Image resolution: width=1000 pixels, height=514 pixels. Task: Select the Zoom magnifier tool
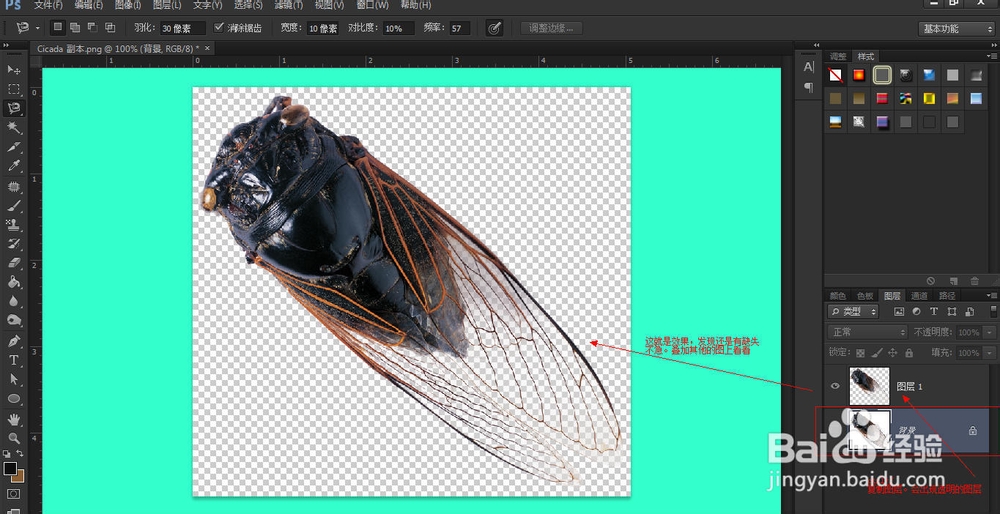click(x=13, y=438)
